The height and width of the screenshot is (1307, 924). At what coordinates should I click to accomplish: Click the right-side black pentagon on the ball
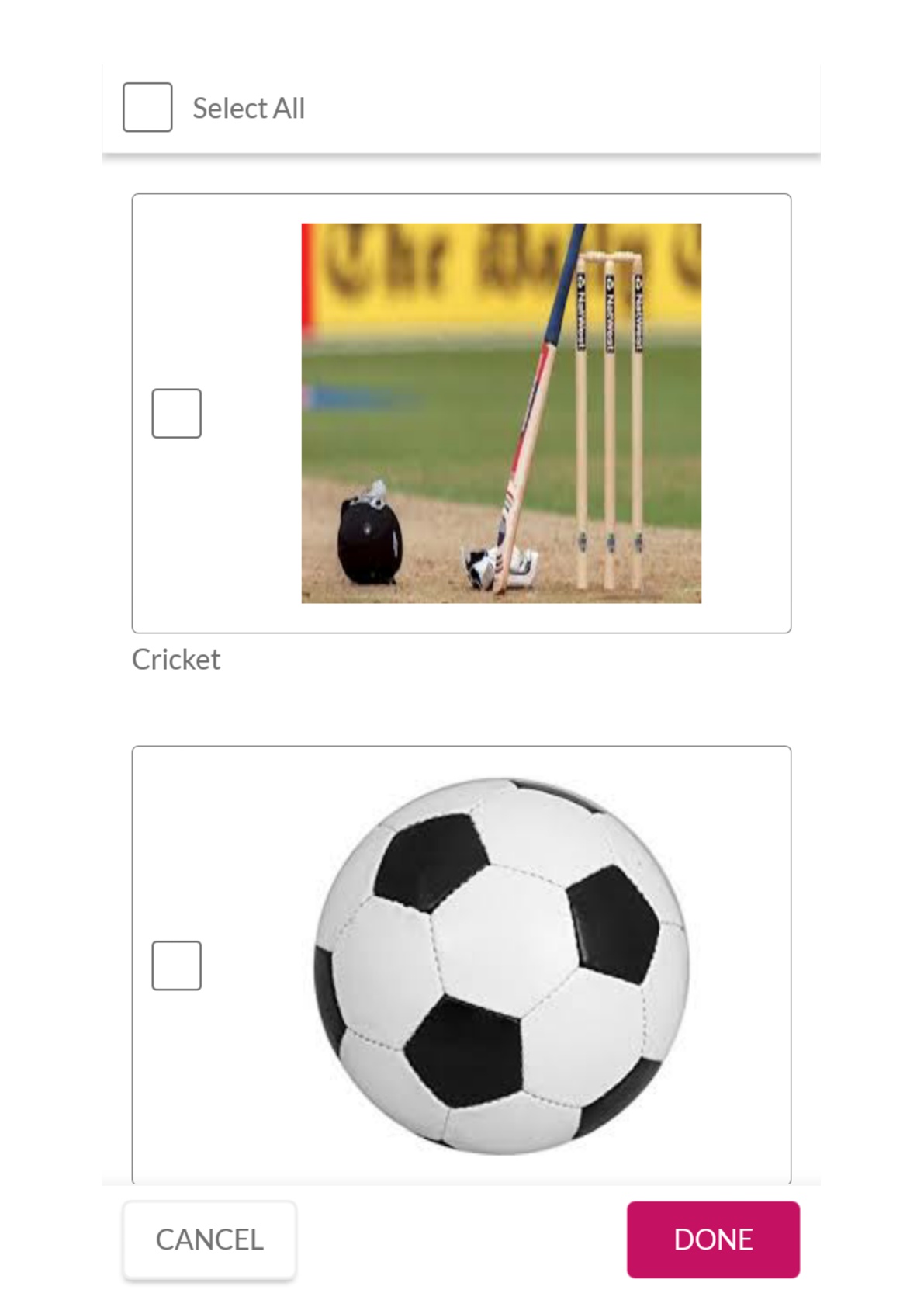613,924
